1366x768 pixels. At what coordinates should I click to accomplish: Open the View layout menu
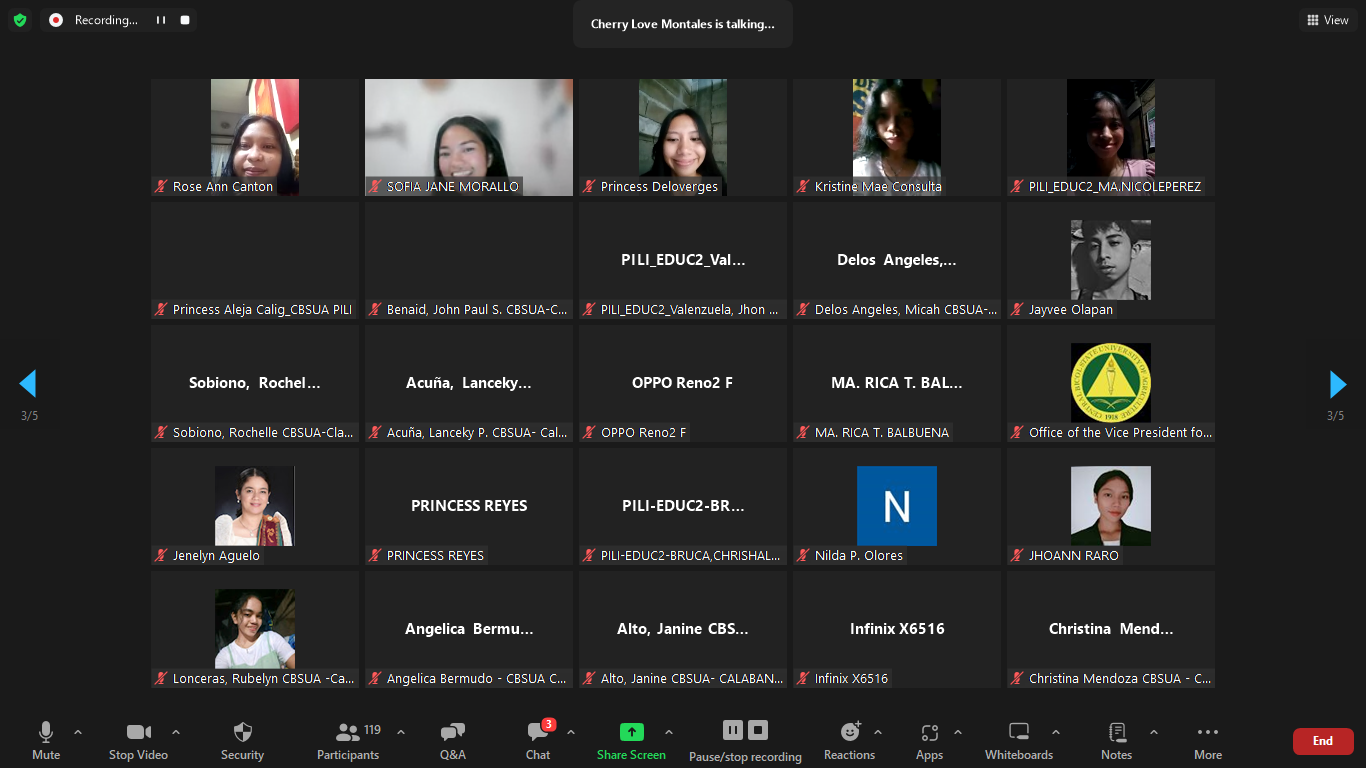tap(1327, 20)
